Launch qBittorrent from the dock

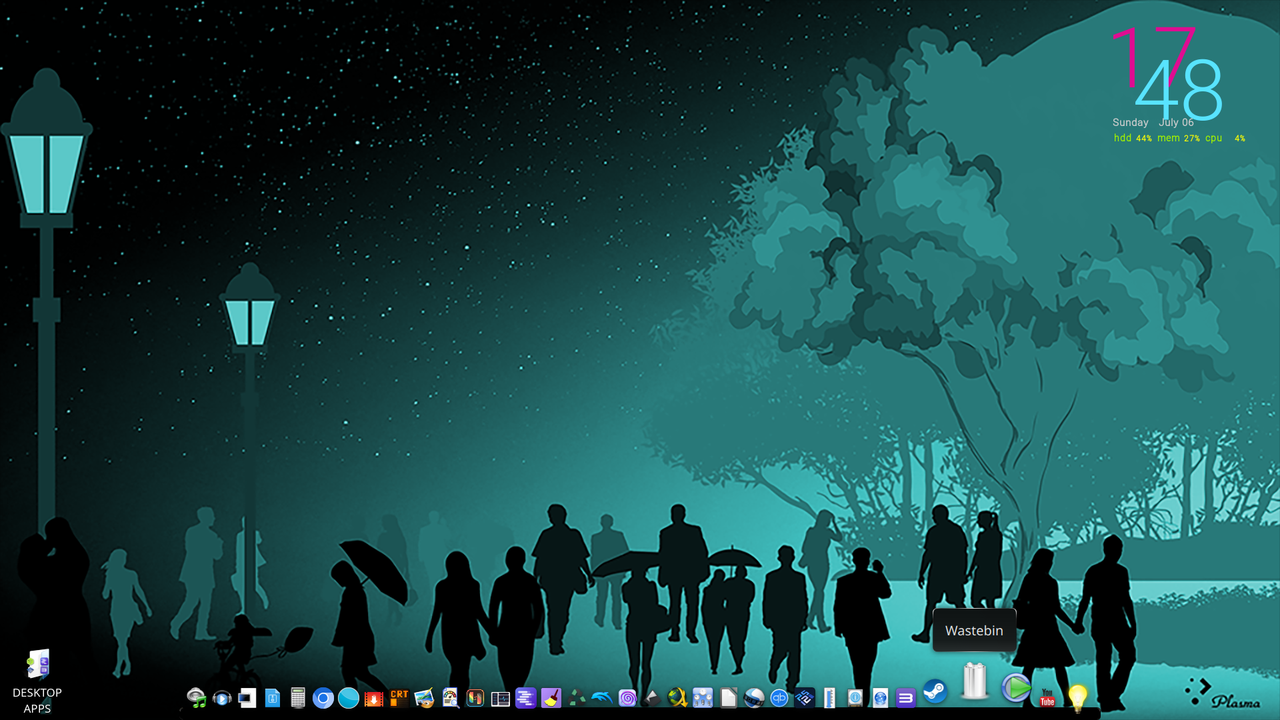click(x=779, y=698)
